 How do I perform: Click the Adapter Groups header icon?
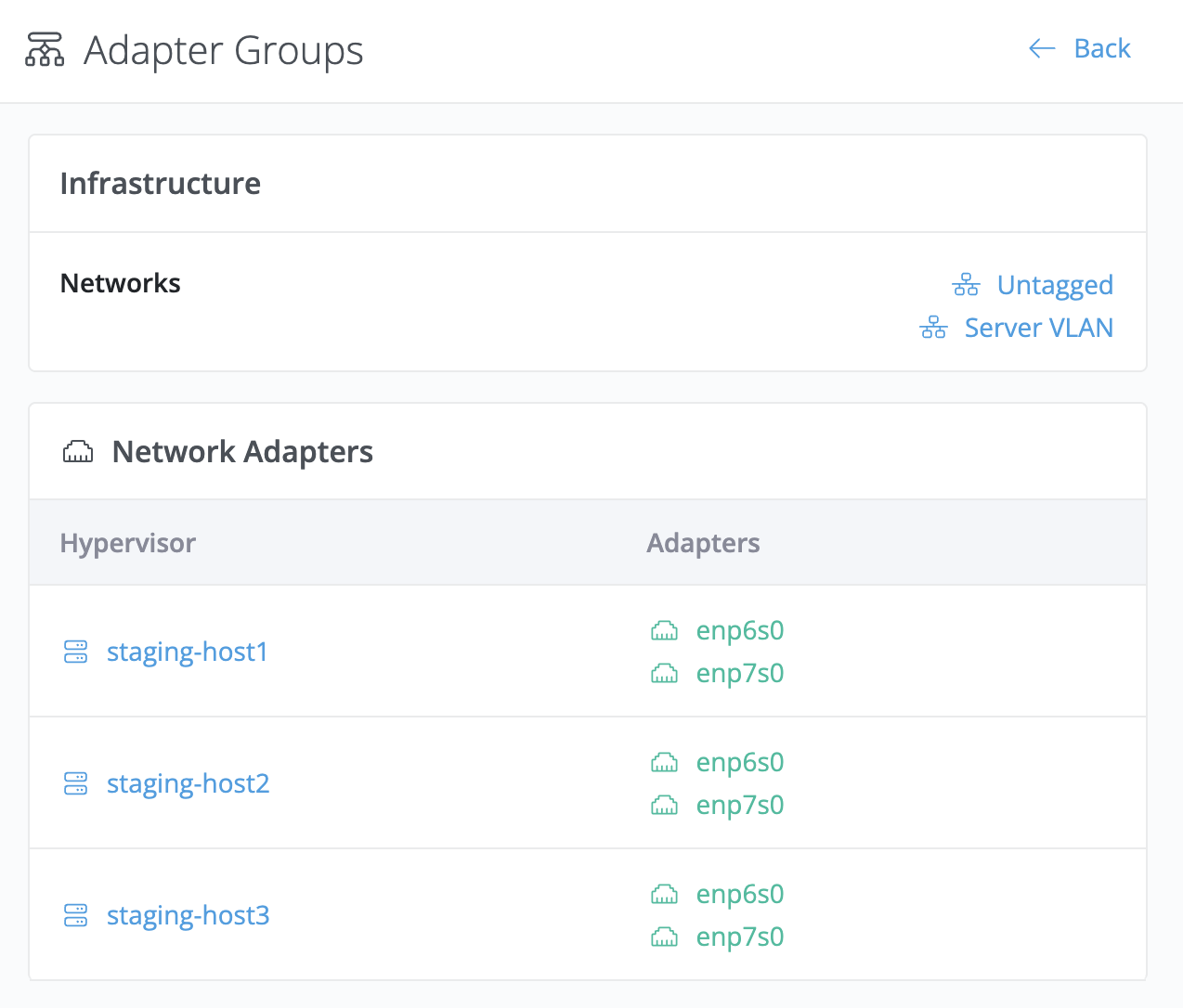[x=45, y=50]
